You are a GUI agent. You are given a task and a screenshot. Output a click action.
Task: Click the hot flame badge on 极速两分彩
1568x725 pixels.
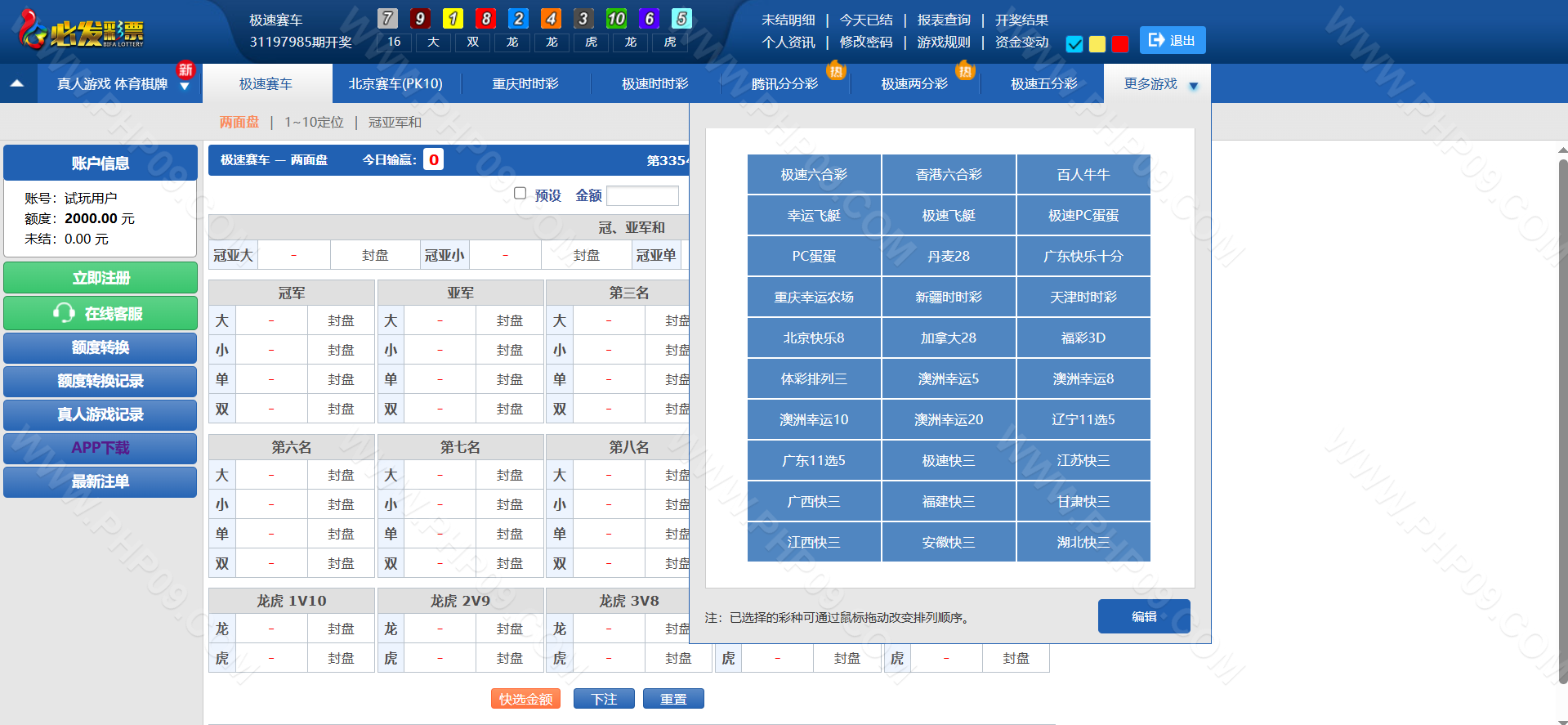965,71
